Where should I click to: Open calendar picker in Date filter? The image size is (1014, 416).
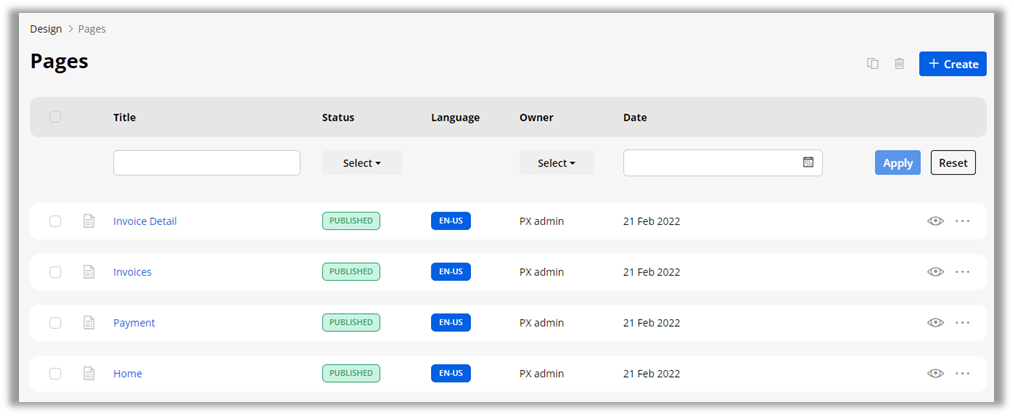click(x=808, y=162)
